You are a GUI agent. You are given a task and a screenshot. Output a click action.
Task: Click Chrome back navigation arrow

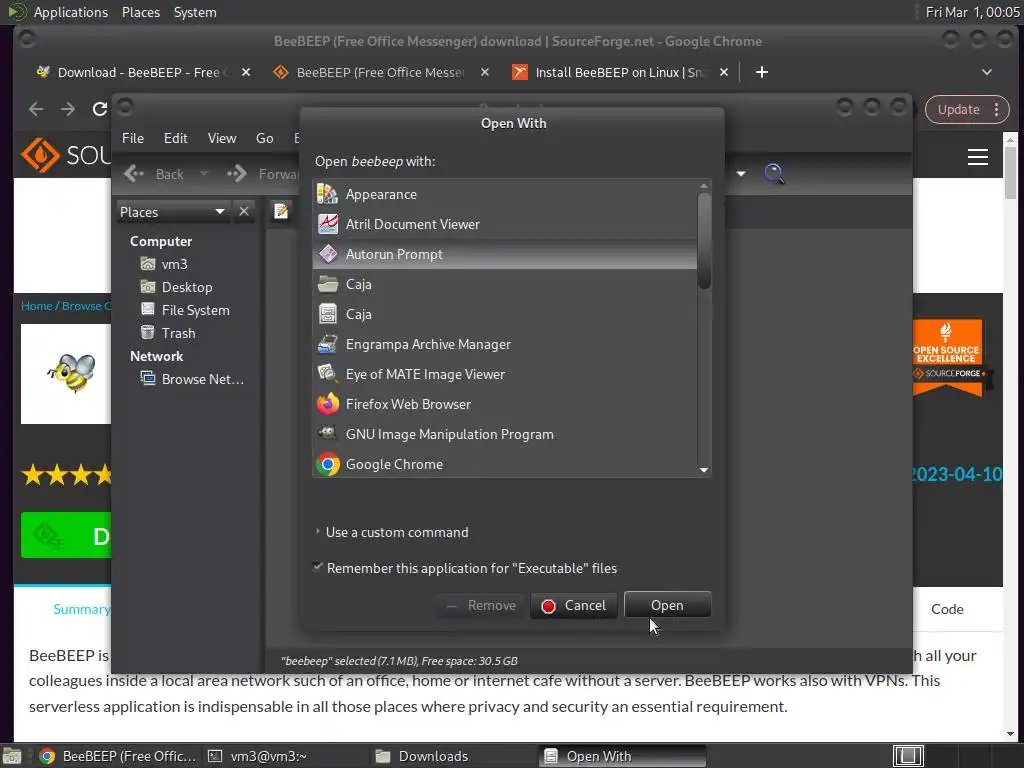[36, 109]
